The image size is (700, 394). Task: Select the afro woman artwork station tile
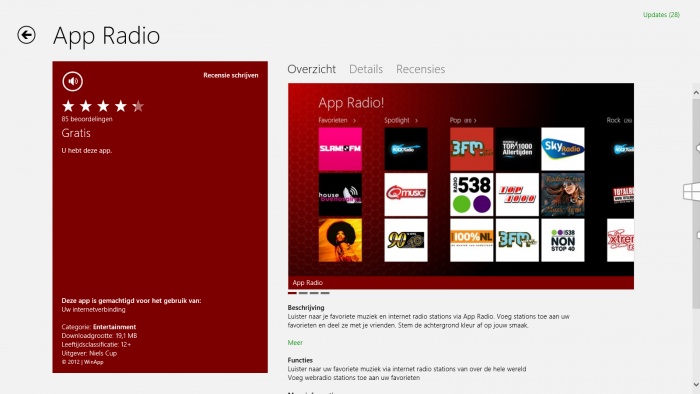[340, 240]
